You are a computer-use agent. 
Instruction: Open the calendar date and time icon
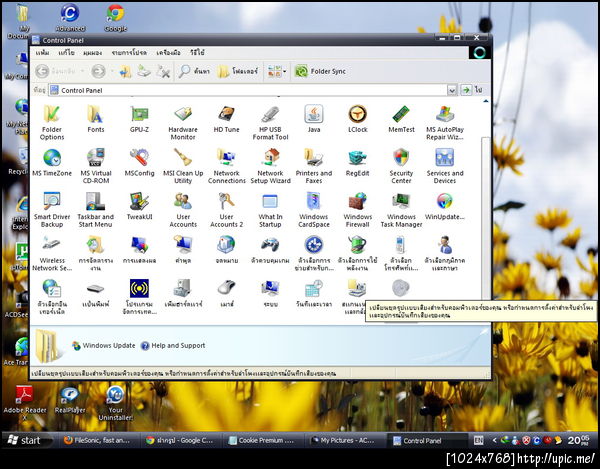[314, 293]
